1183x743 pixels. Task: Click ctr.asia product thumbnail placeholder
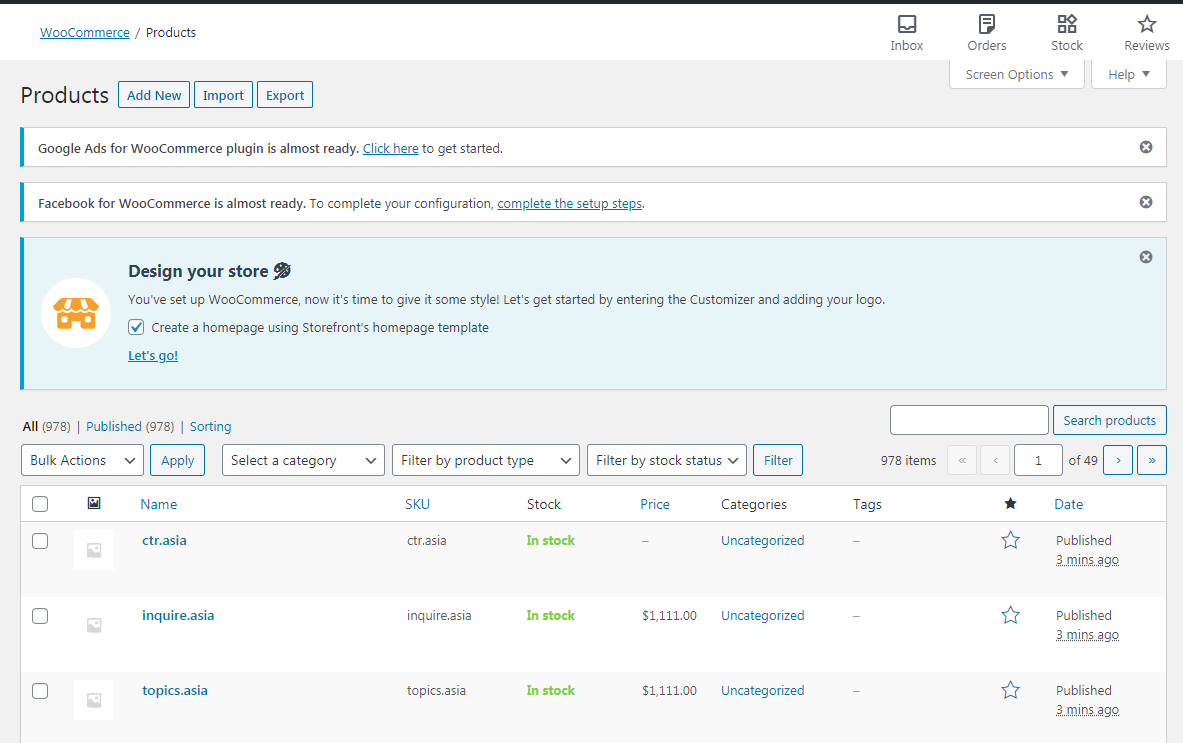point(94,550)
